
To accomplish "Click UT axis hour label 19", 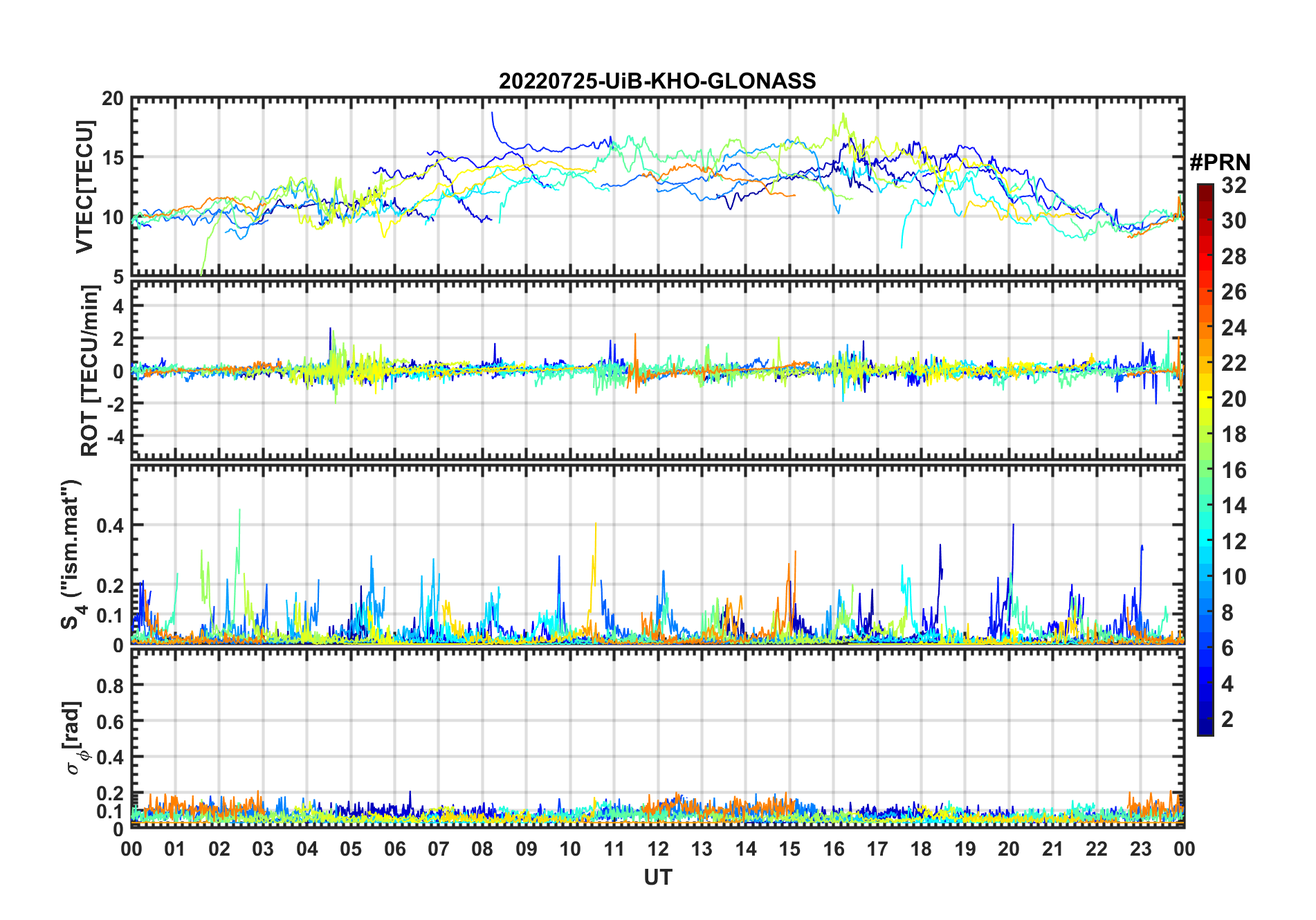I will 965,849.
